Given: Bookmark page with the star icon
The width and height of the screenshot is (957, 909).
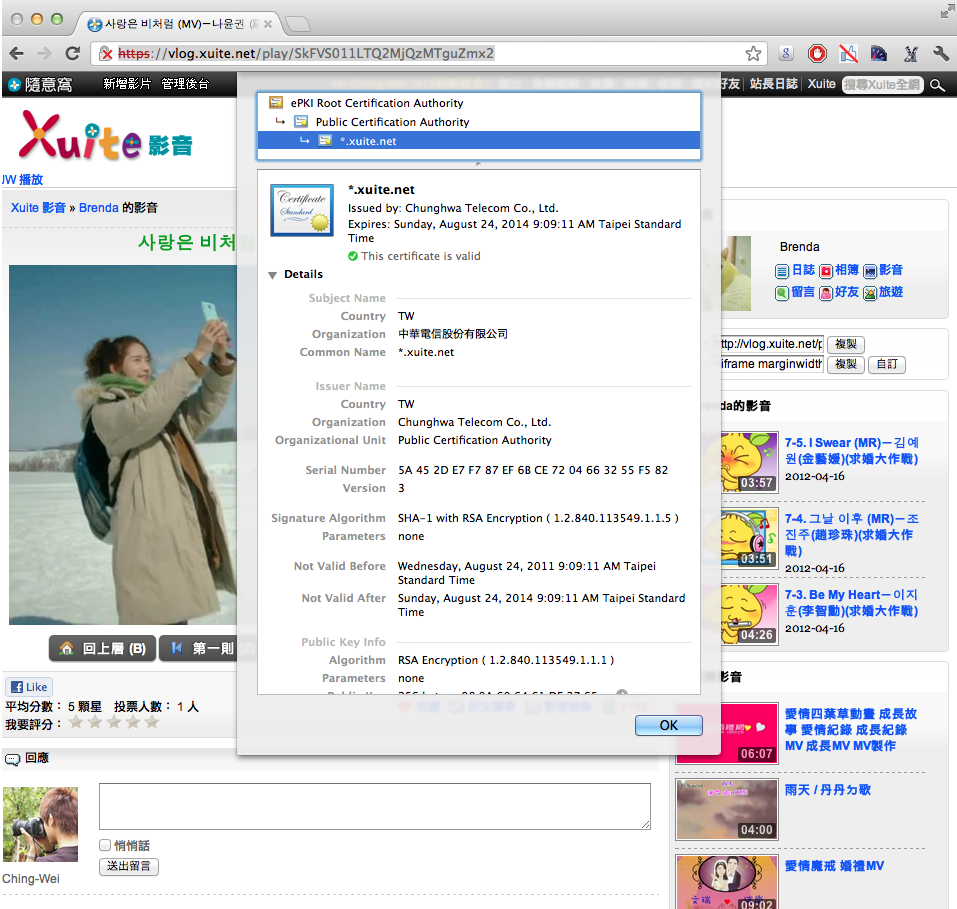Looking at the screenshot, I should pos(753,54).
